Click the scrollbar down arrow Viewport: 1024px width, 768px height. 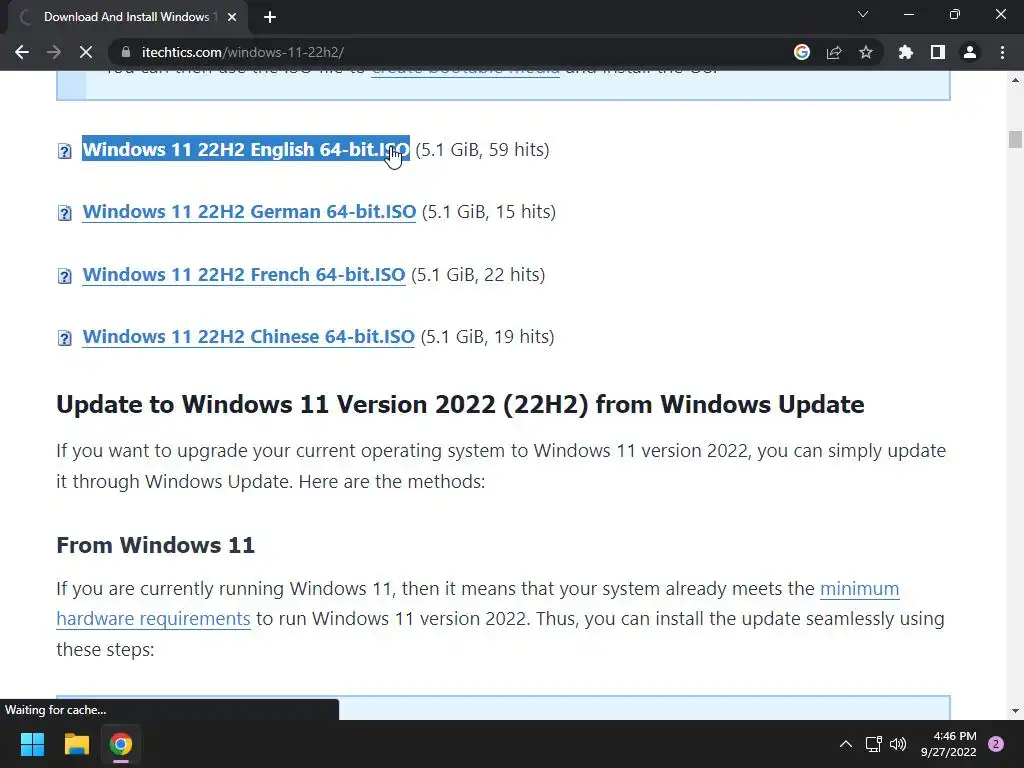1015,711
